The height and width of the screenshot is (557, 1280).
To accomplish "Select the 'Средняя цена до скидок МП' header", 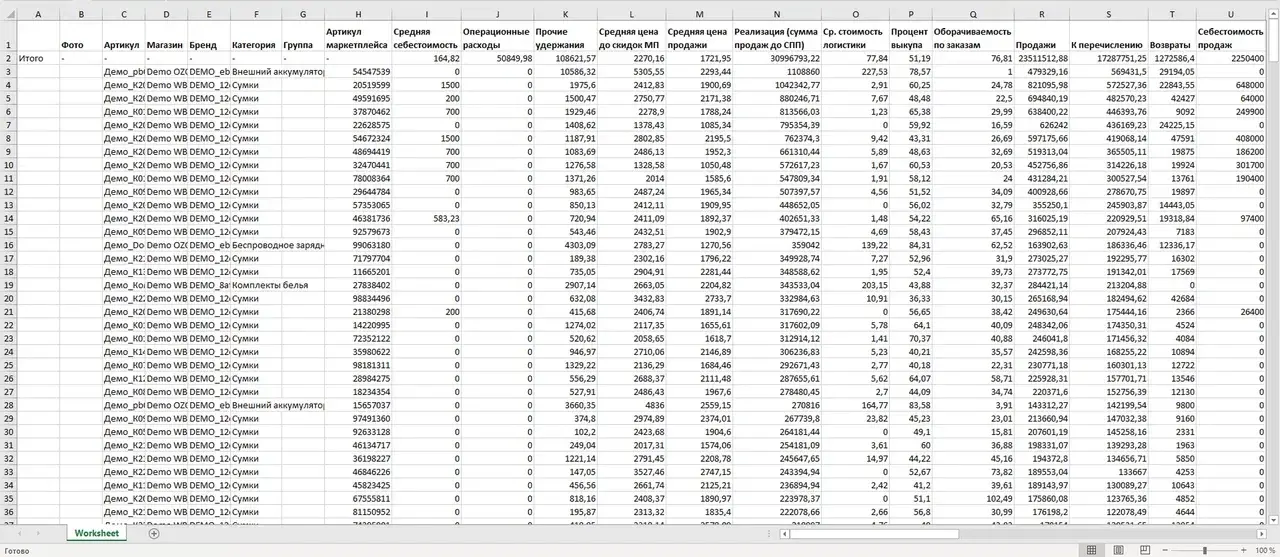I will [x=631, y=36].
